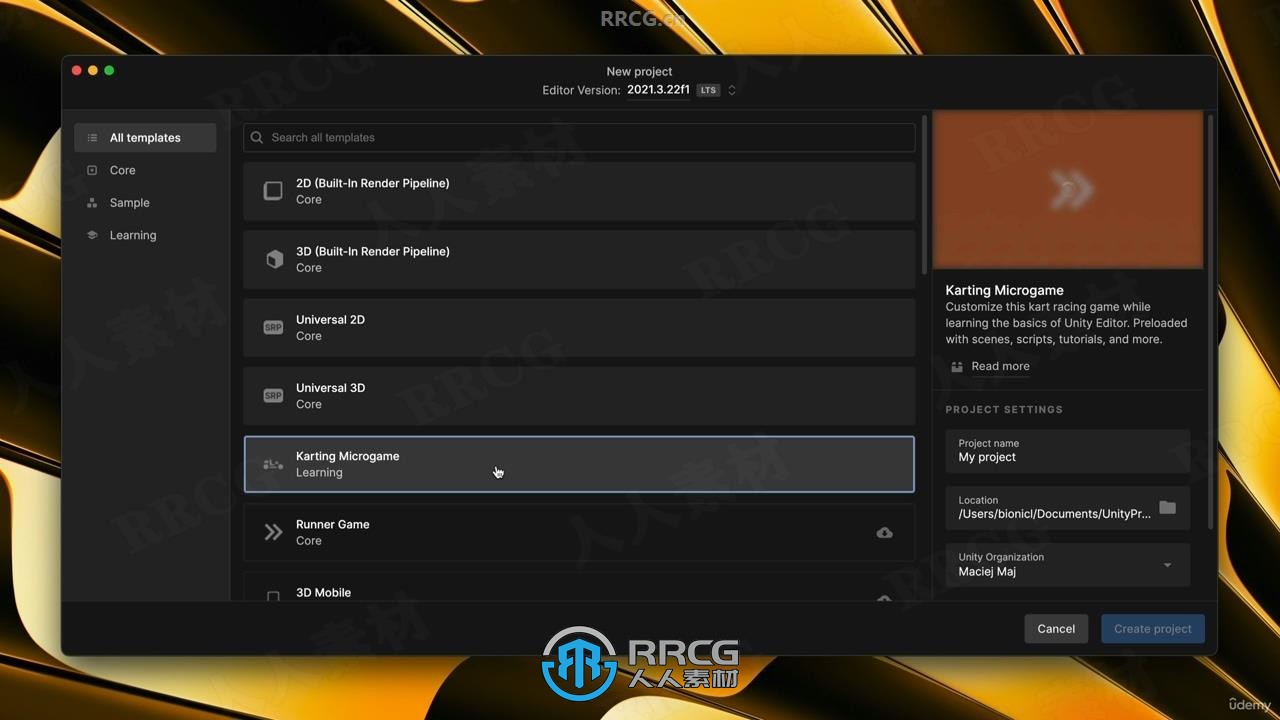Click the LTS badge
This screenshot has width=1280, height=720.
pyautogui.click(x=708, y=90)
